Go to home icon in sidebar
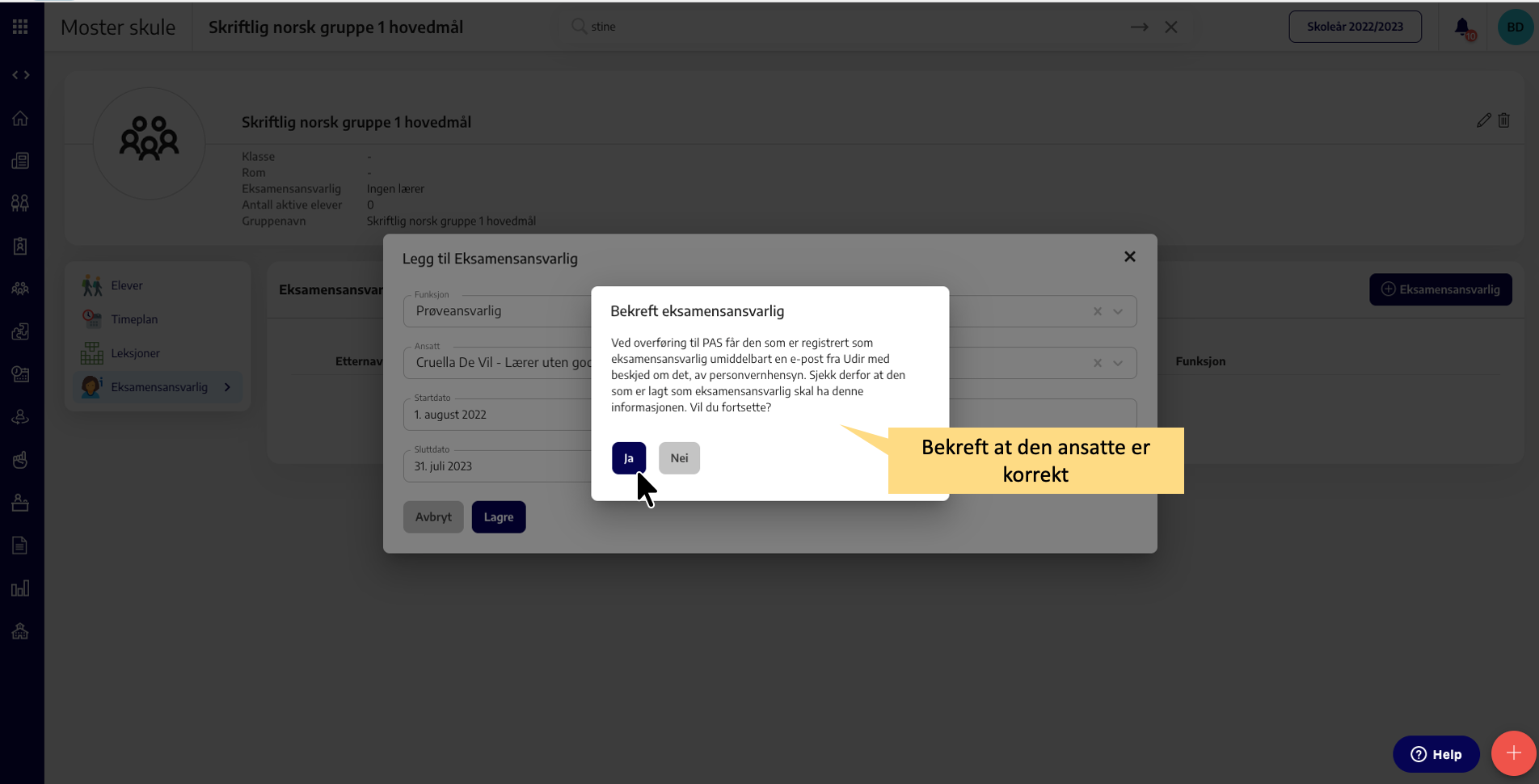The image size is (1539, 784). click(x=20, y=119)
